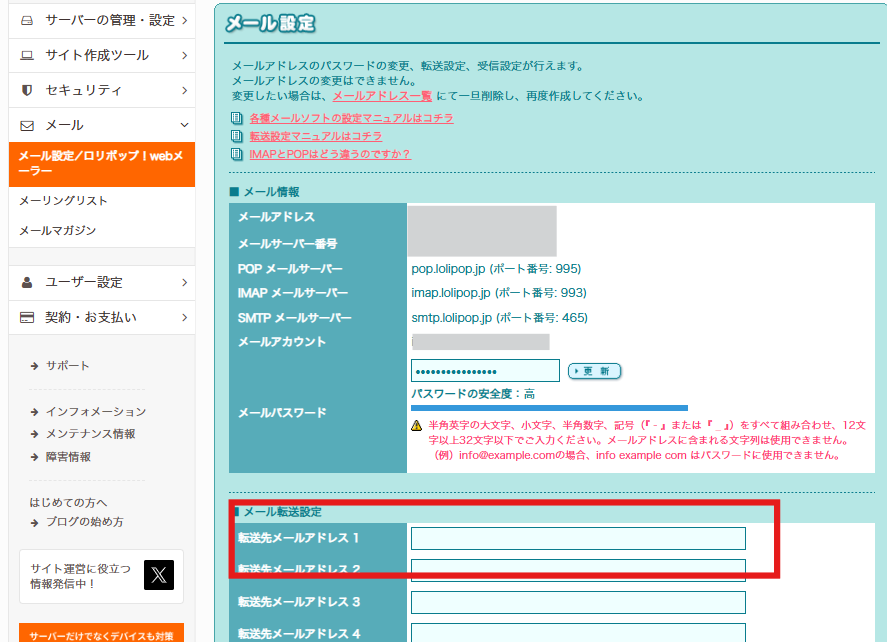Click the 転送先メールアドレス 1 input field
Screen dimensions: 887x642
(578, 538)
